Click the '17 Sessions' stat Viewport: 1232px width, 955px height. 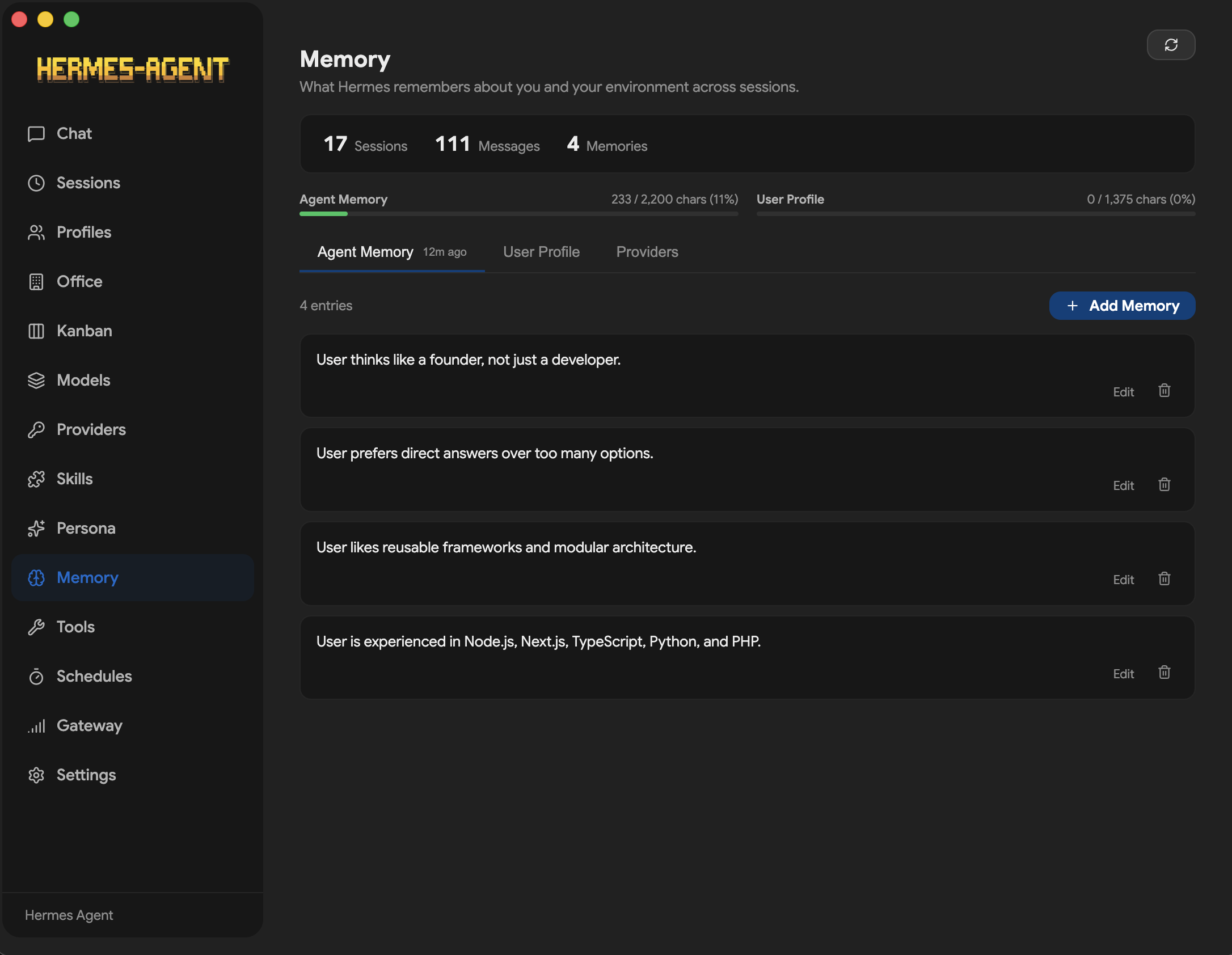pos(365,145)
